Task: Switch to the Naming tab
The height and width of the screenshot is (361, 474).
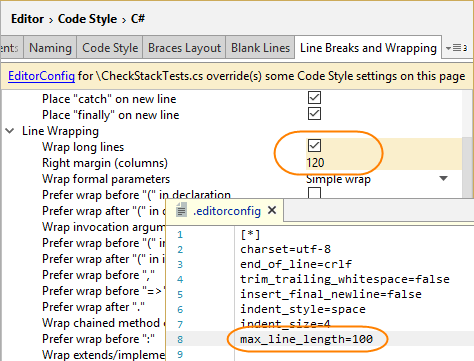Action: (x=50, y=48)
